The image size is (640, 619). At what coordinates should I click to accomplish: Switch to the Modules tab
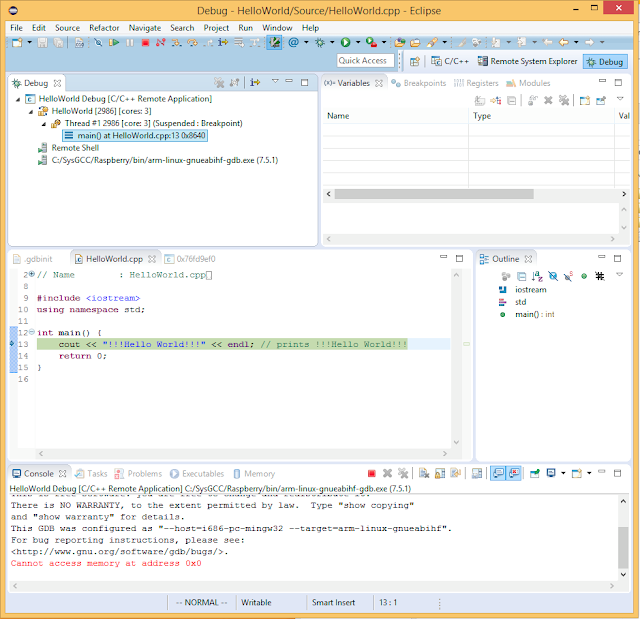(x=528, y=83)
